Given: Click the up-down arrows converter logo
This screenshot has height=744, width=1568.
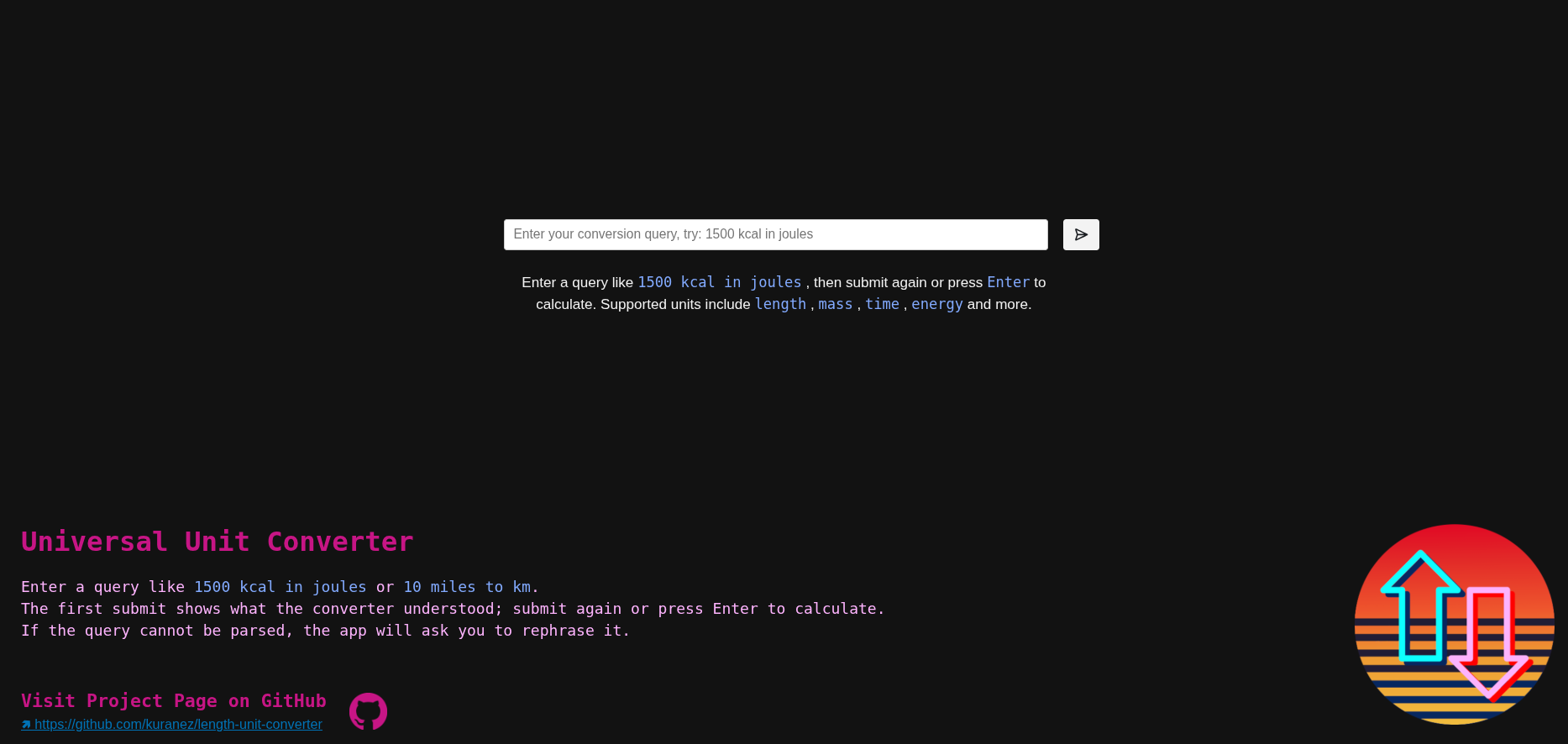Looking at the screenshot, I should 1455,624.
